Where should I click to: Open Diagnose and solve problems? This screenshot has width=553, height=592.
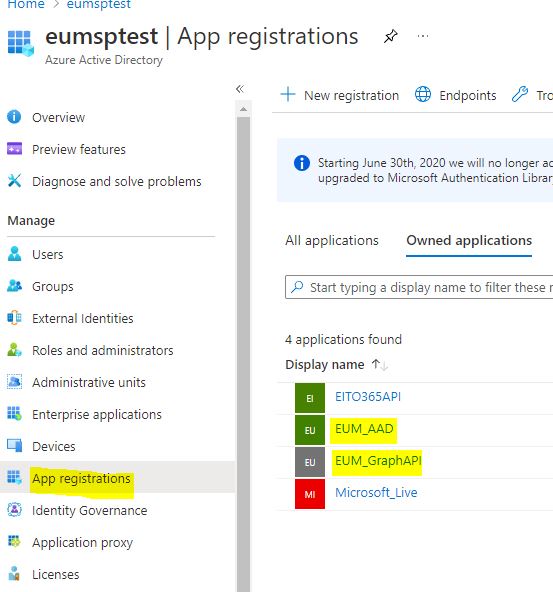pos(117,182)
